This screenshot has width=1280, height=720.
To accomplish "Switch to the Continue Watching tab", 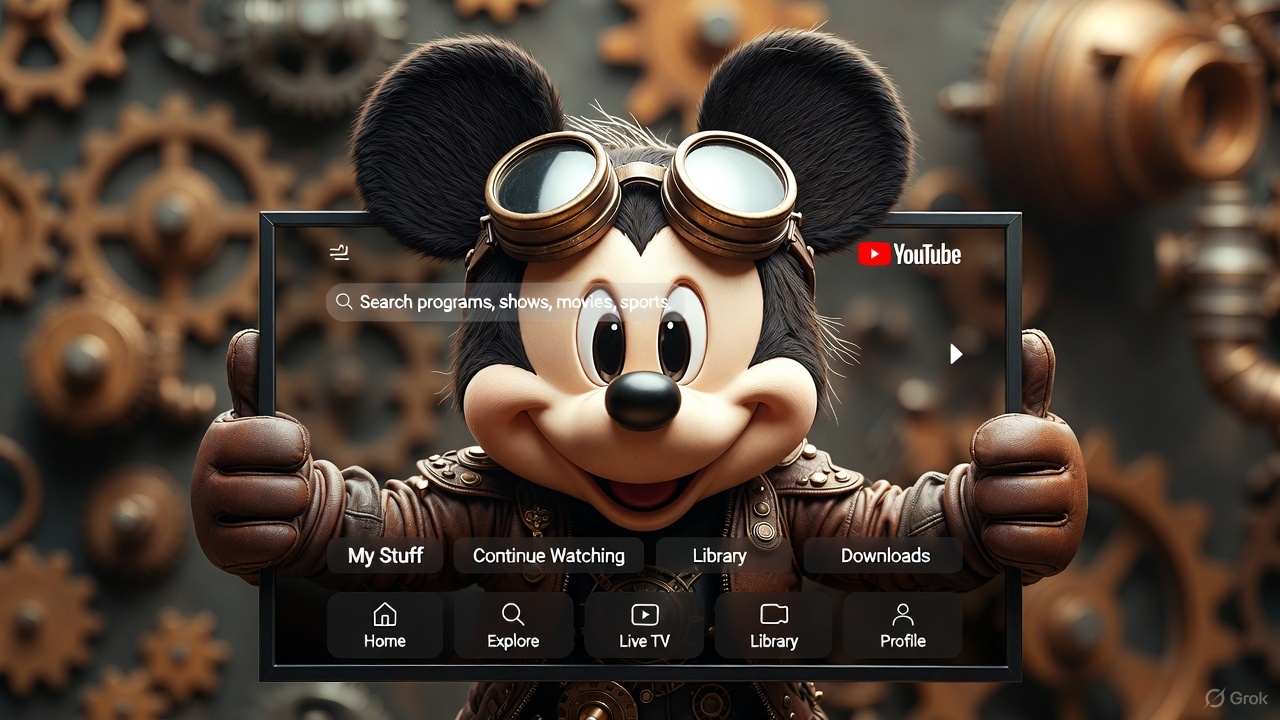I will 549,556.
